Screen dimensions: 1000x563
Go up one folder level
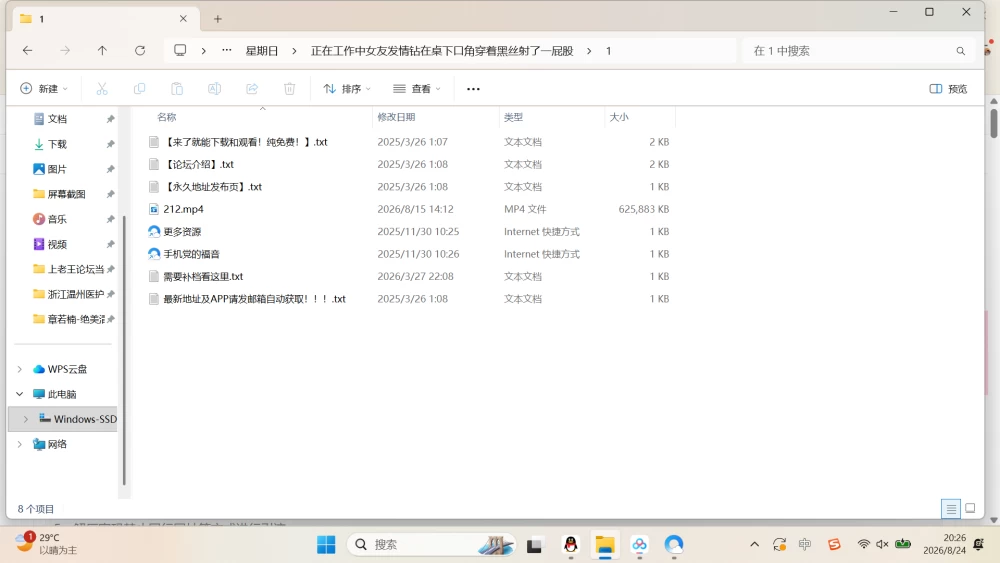tap(102, 50)
